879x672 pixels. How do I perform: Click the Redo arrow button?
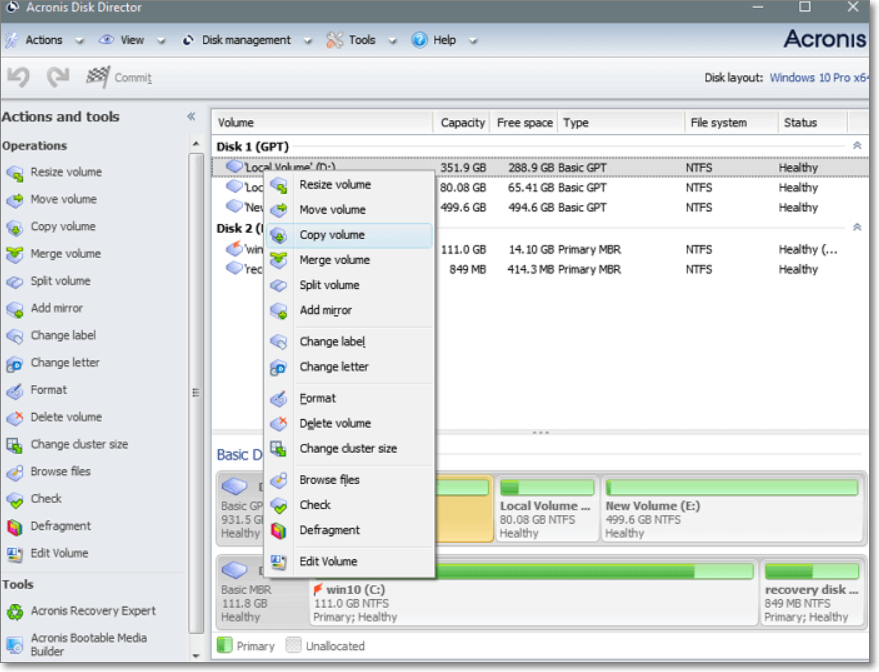click(x=57, y=77)
